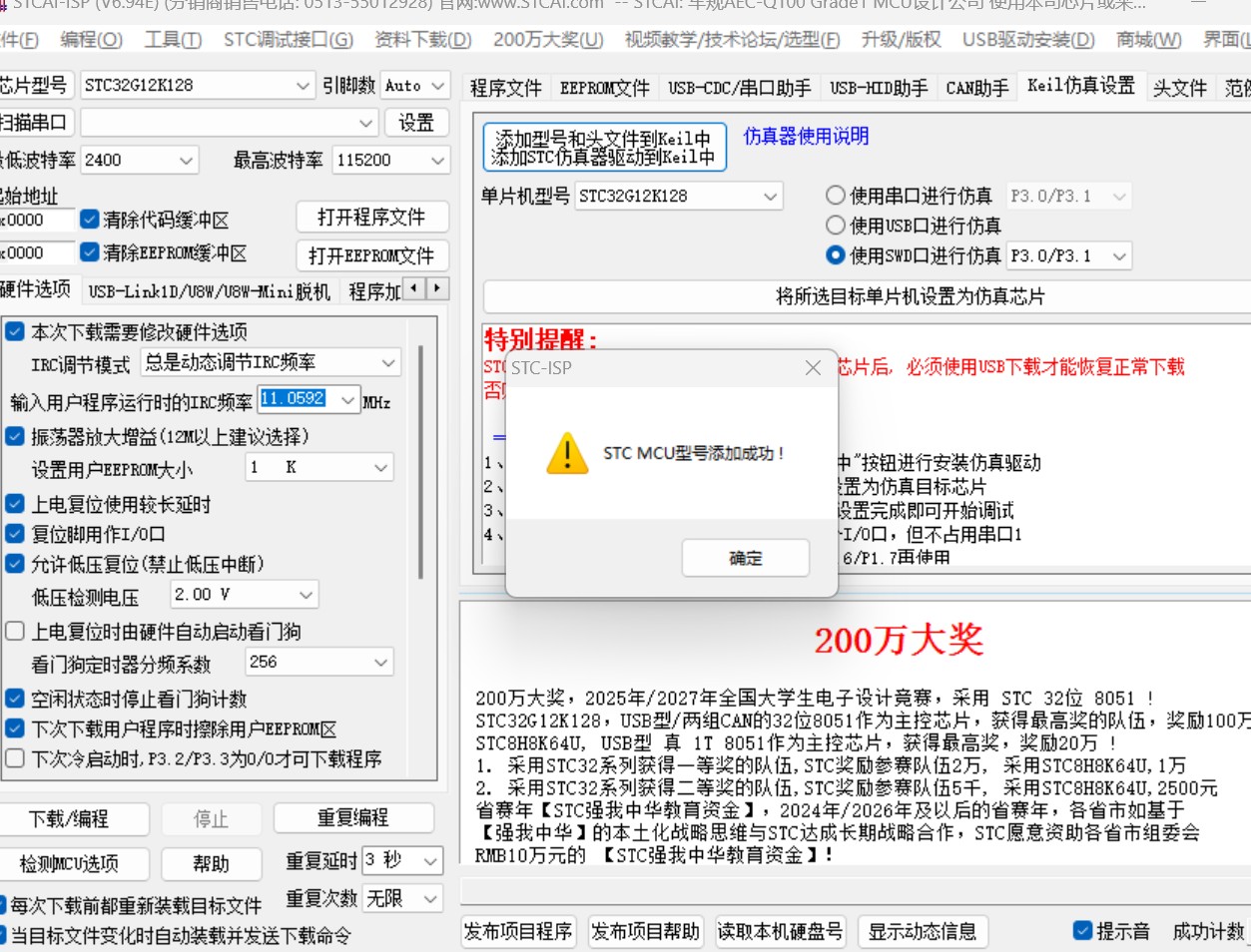Open the STC调试接口(G) menu
The image size is (1251, 952).
pyautogui.click(x=288, y=40)
